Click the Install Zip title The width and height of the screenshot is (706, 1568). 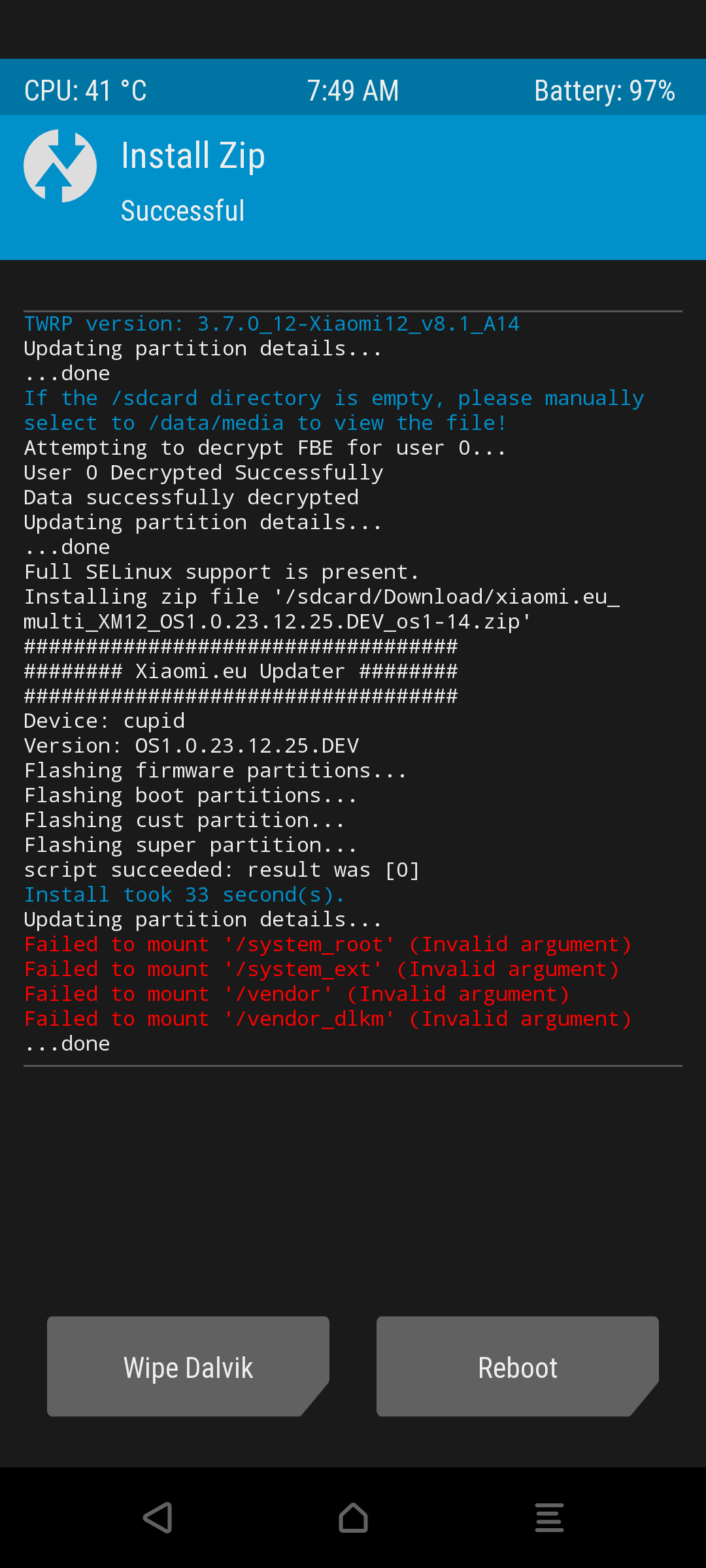(193, 156)
